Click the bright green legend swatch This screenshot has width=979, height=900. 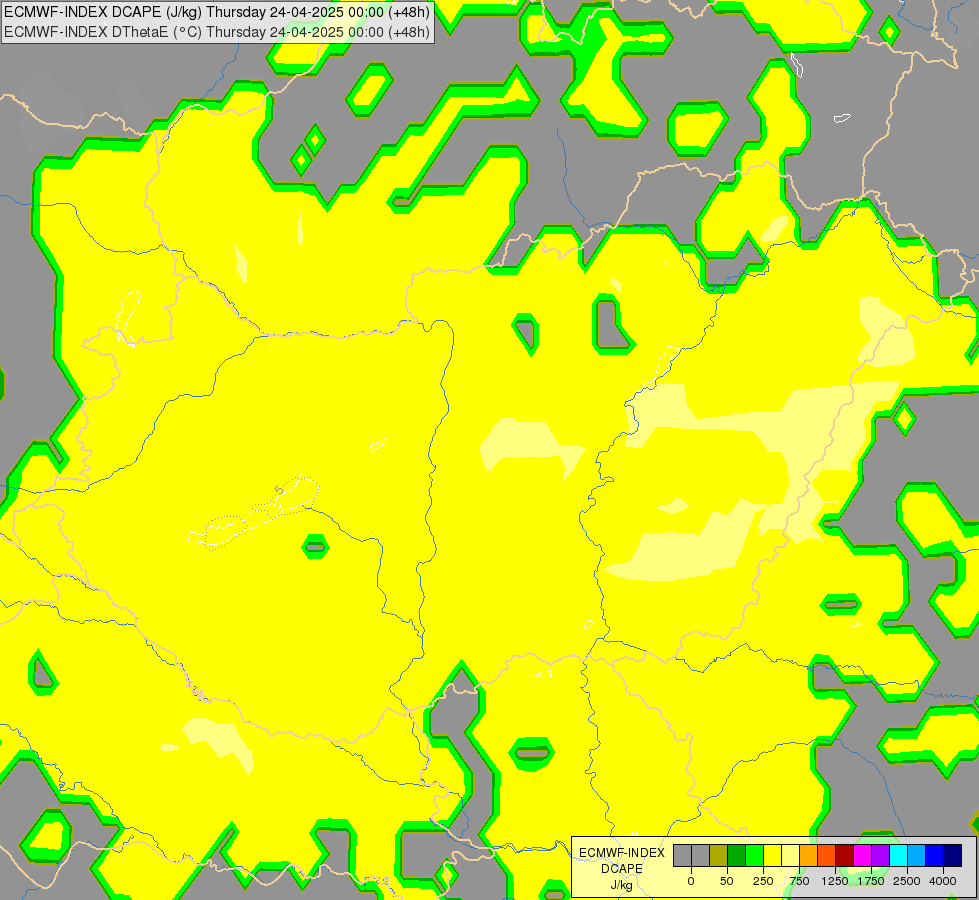[x=754, y=855]
